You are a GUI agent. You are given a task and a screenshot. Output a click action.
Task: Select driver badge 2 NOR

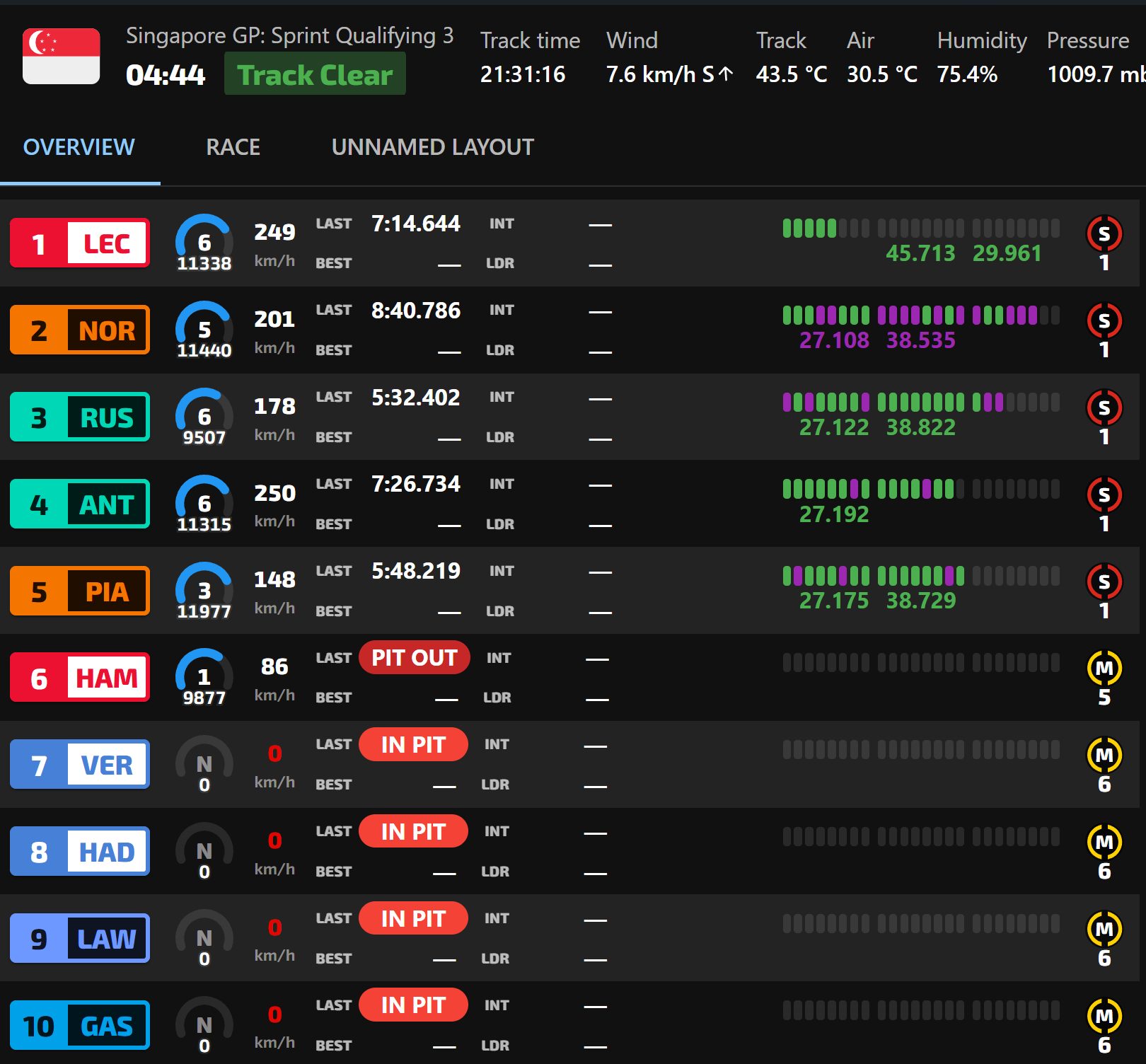pyautogui.click(x=80, y=330)
